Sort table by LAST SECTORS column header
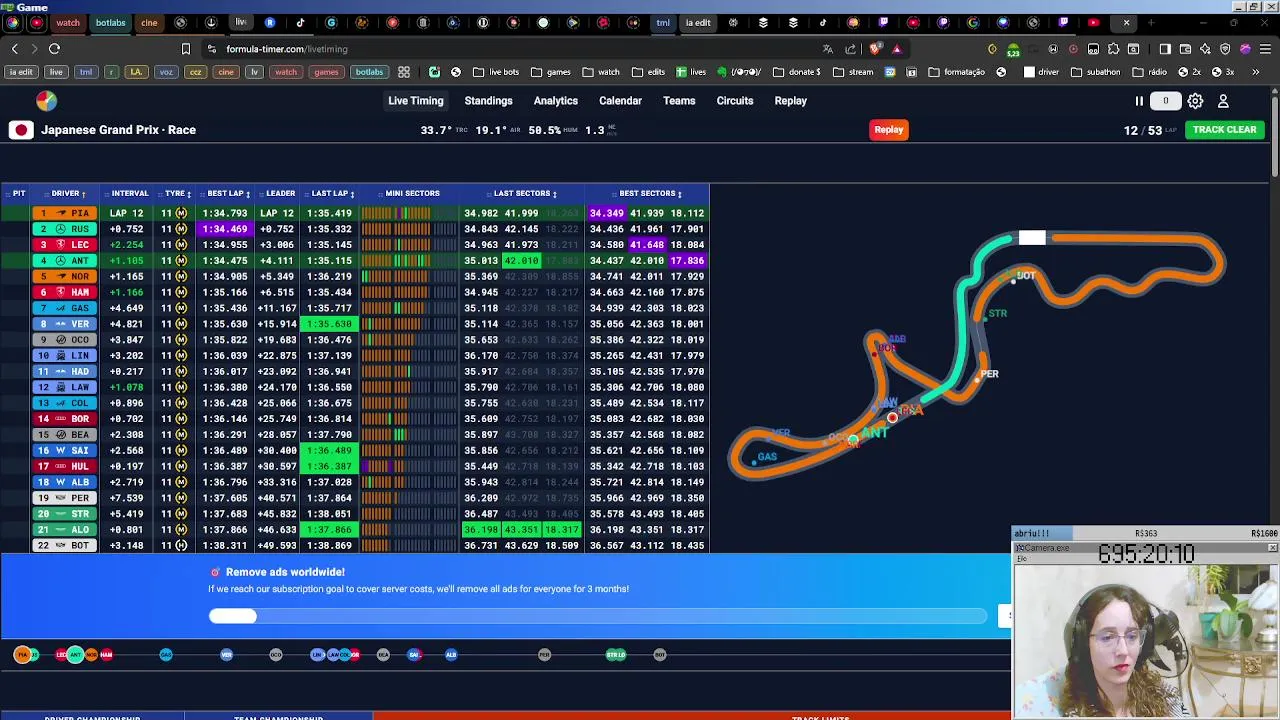The height and width of the screenshot is (720, 1280). click(x=524, y=193)
